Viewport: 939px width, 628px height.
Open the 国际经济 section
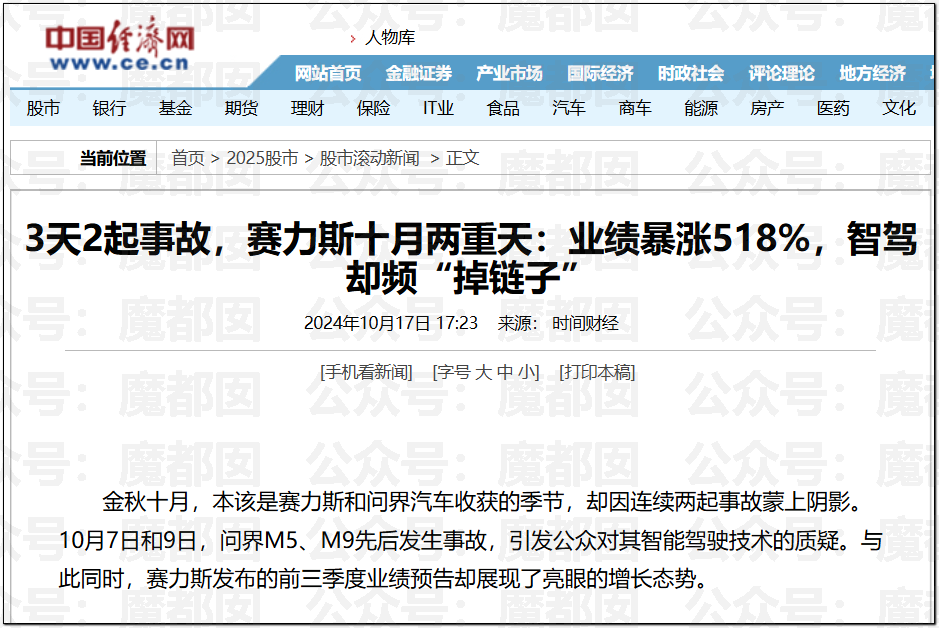(x=600, y=74)
